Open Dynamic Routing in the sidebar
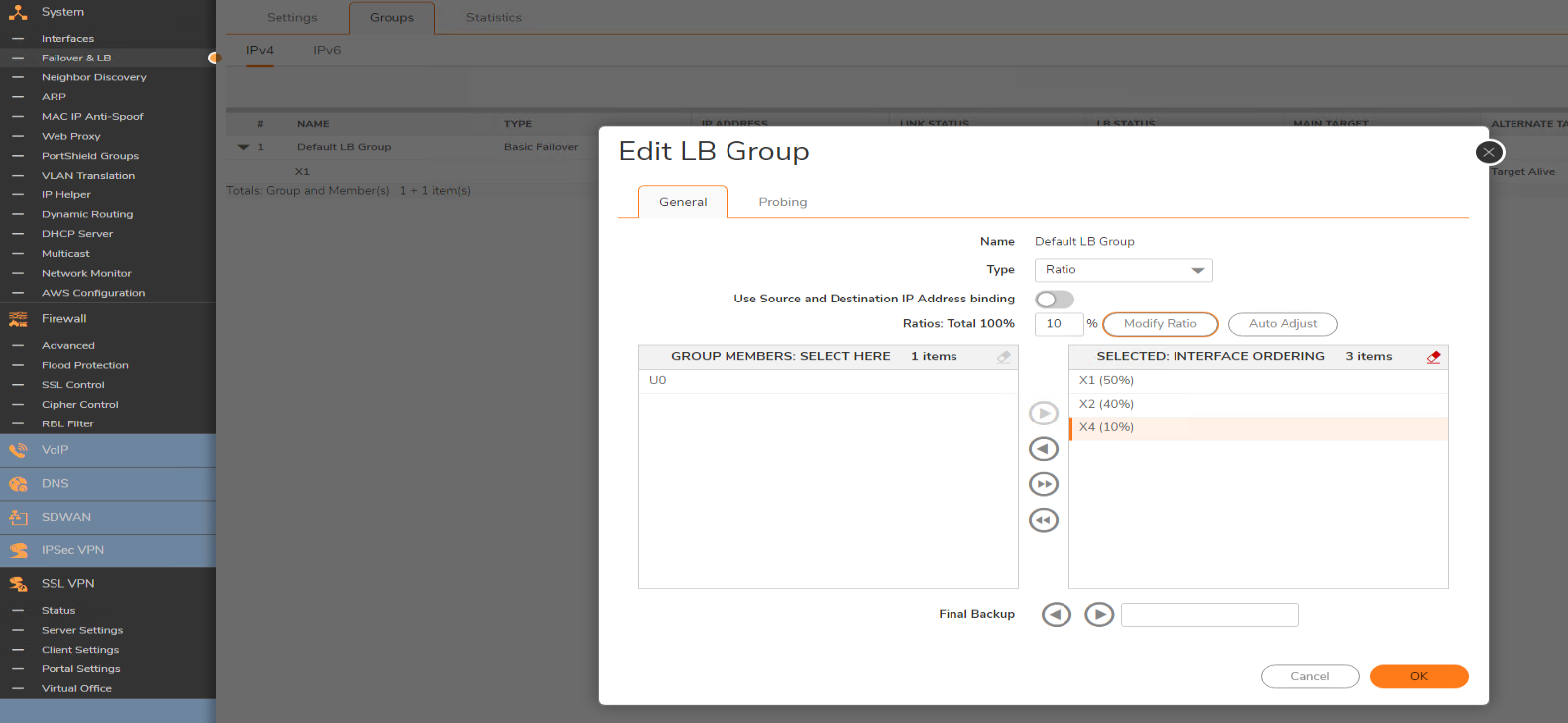1568x723 pixels. (x=87, y=214)
